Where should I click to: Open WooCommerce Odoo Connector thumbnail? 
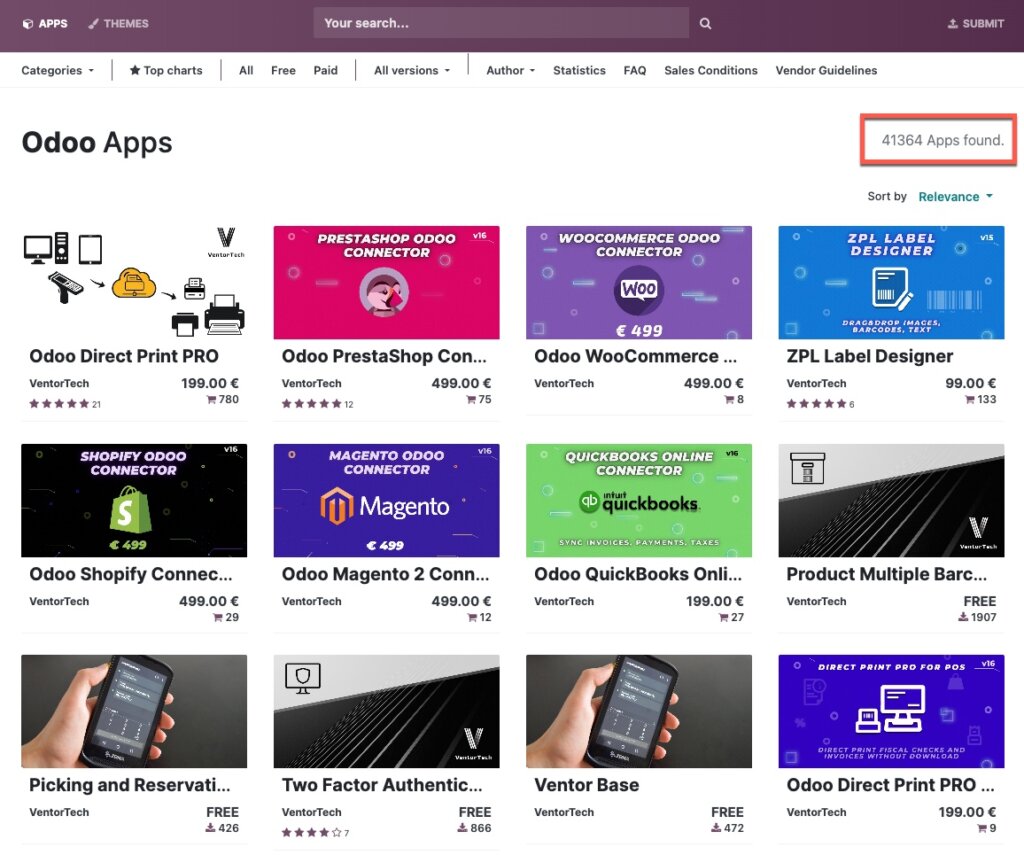click(x=639, y=282)
